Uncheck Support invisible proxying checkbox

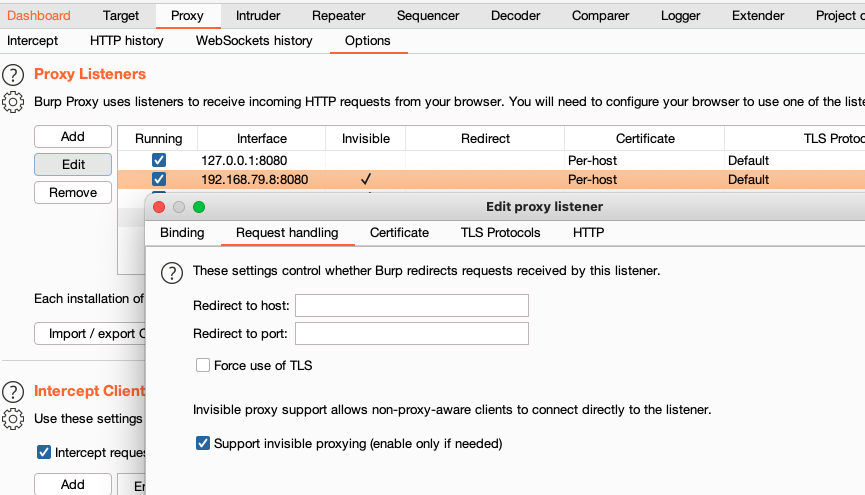click(203, 443)
